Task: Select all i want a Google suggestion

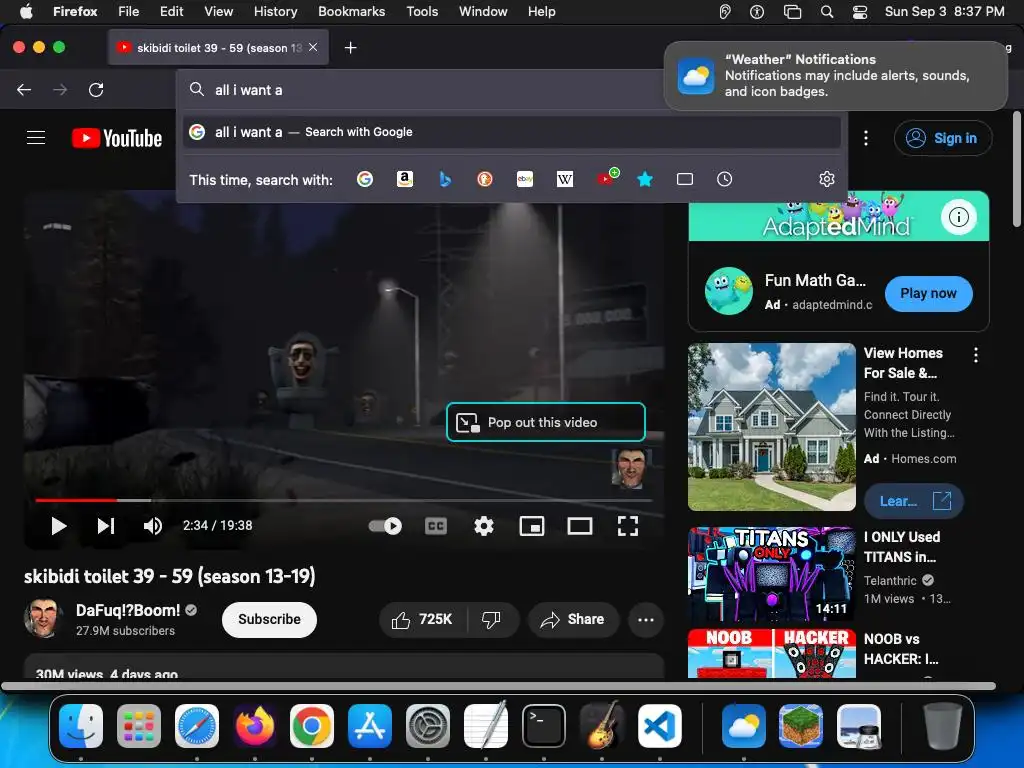Action: tap(511, 132)
